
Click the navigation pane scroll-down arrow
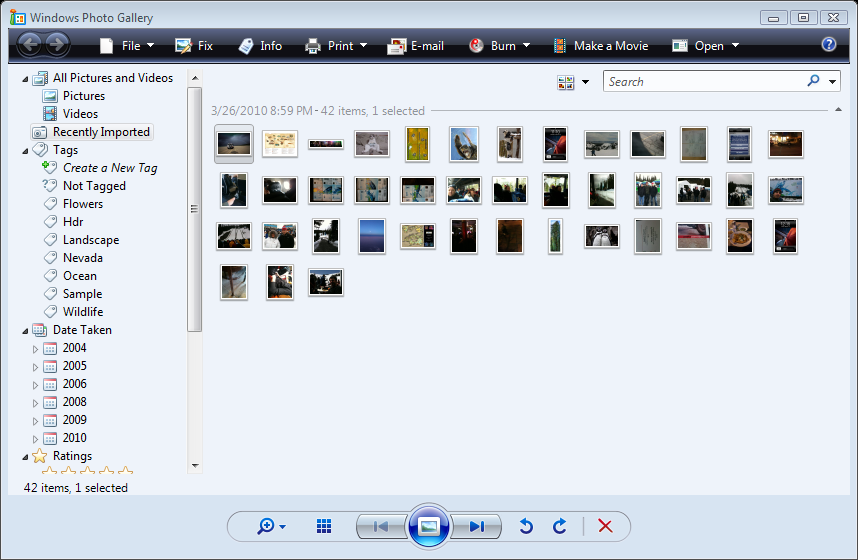[195, 466]
